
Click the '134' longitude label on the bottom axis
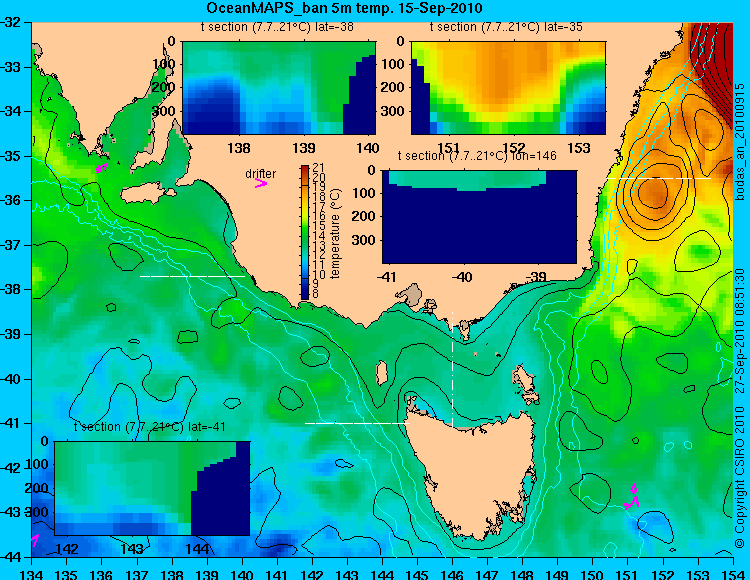click(x=32, y=574)
